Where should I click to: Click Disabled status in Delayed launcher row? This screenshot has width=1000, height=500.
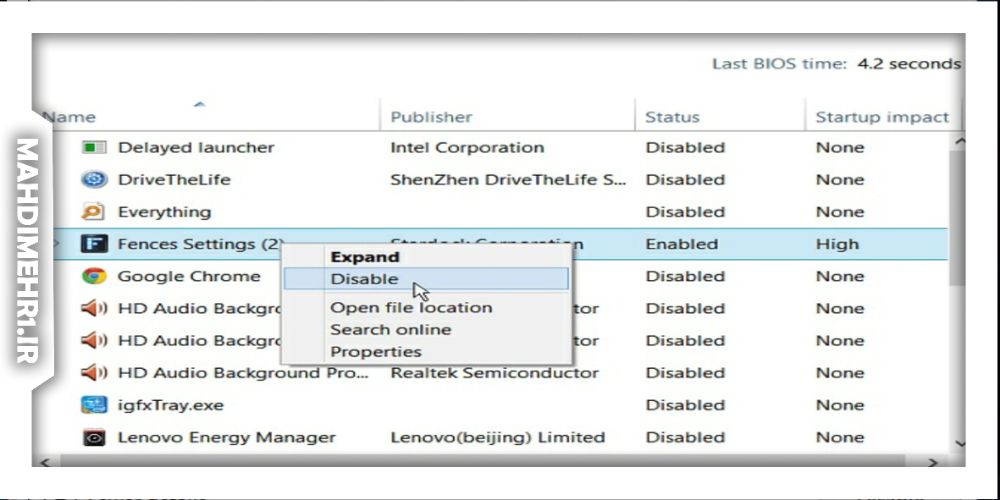[686, 147]
